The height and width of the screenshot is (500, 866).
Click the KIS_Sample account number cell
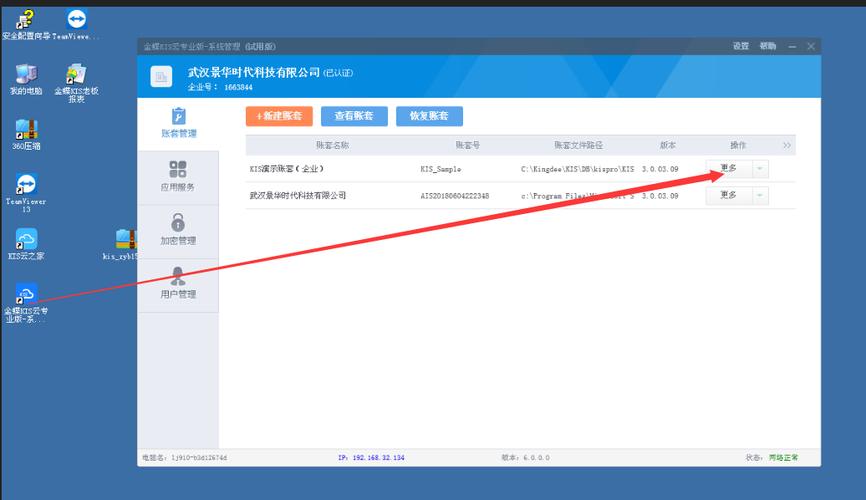click(x=441, y=169)
